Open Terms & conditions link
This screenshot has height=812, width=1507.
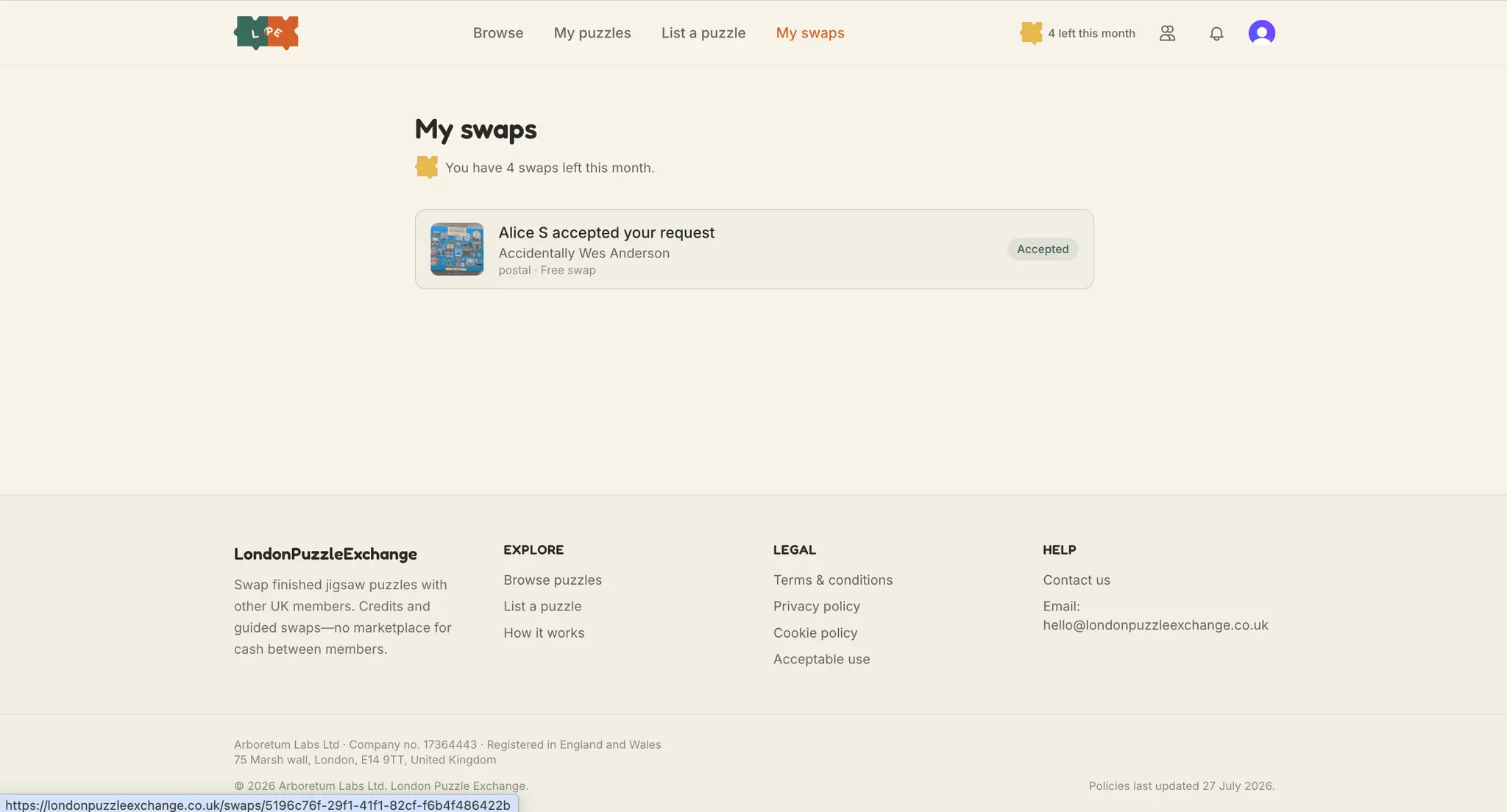click(x=833, y=580)
